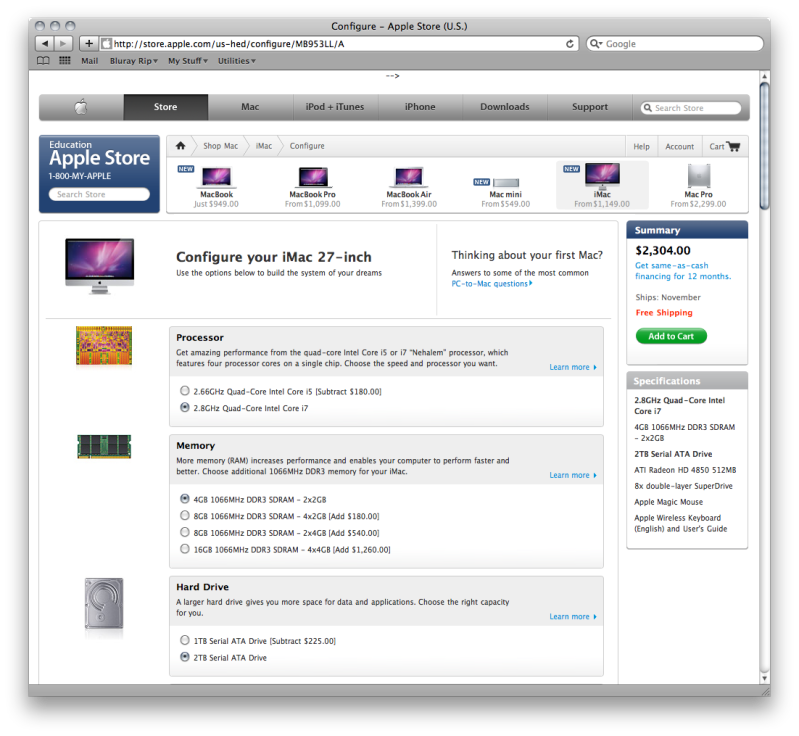This screenshot has height=736, width=799.
Task: Click the Education Apple Store banner
Action: coord(99,174)
